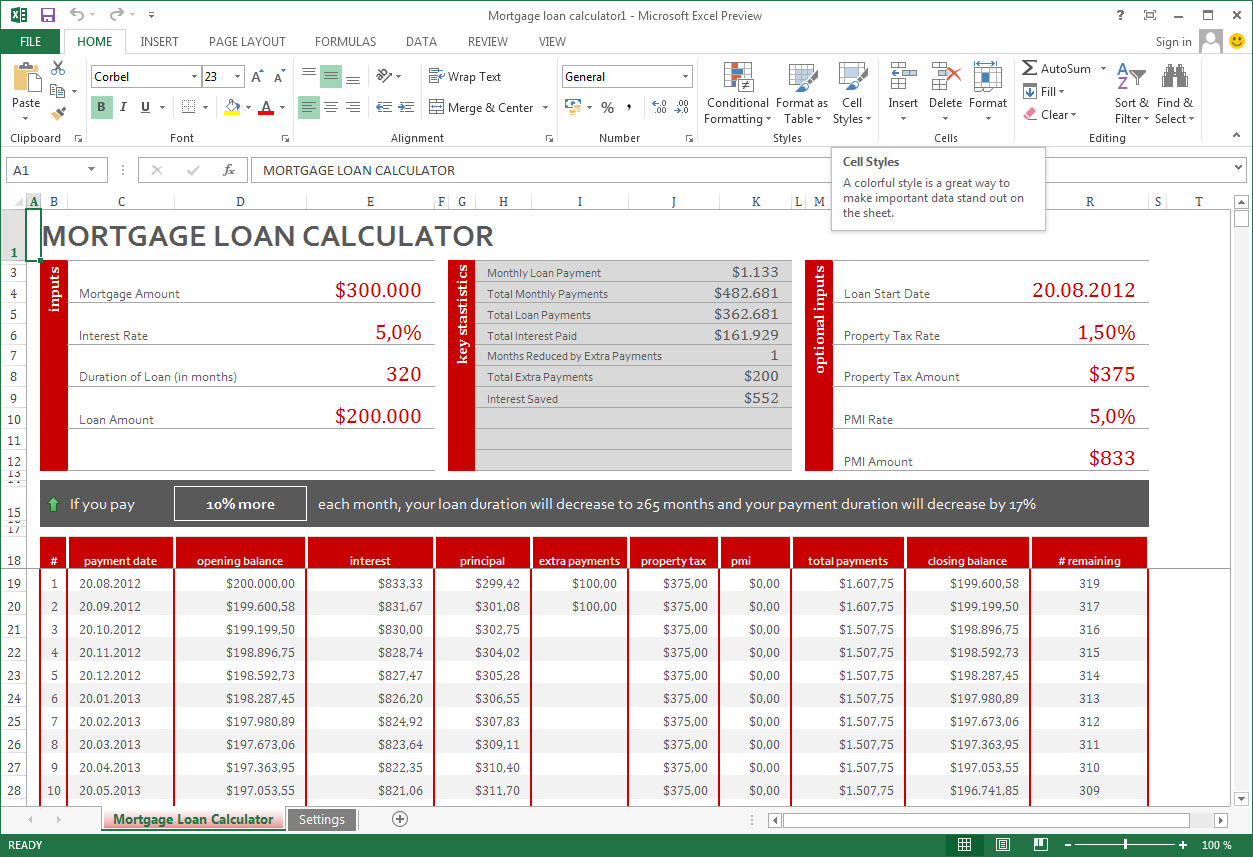This screenshot has width=1253, height=857.
Task: Open the Settings sheet tab
Action: [321, 819]
